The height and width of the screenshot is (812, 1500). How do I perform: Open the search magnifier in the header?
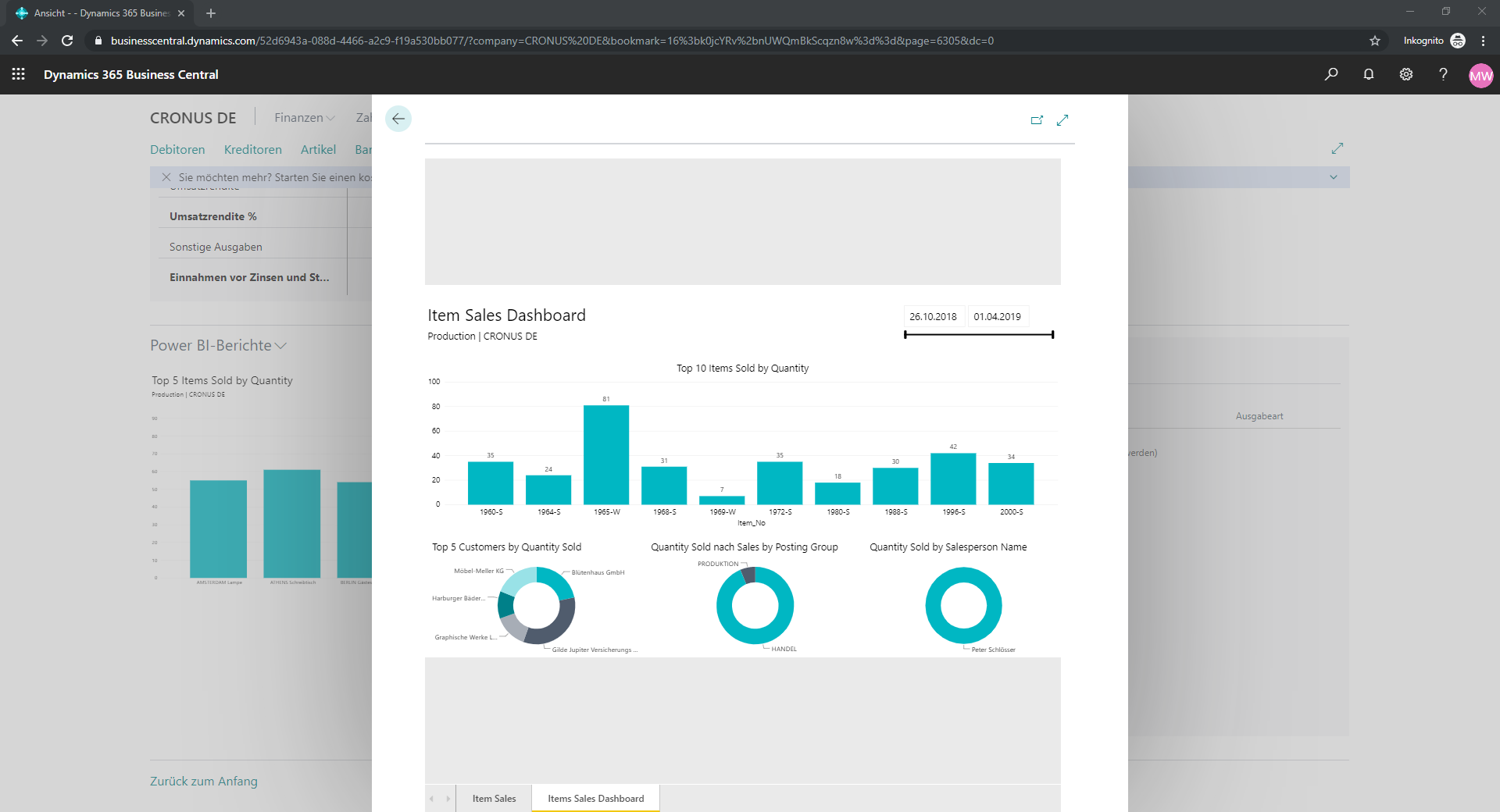pos(1331,74)
